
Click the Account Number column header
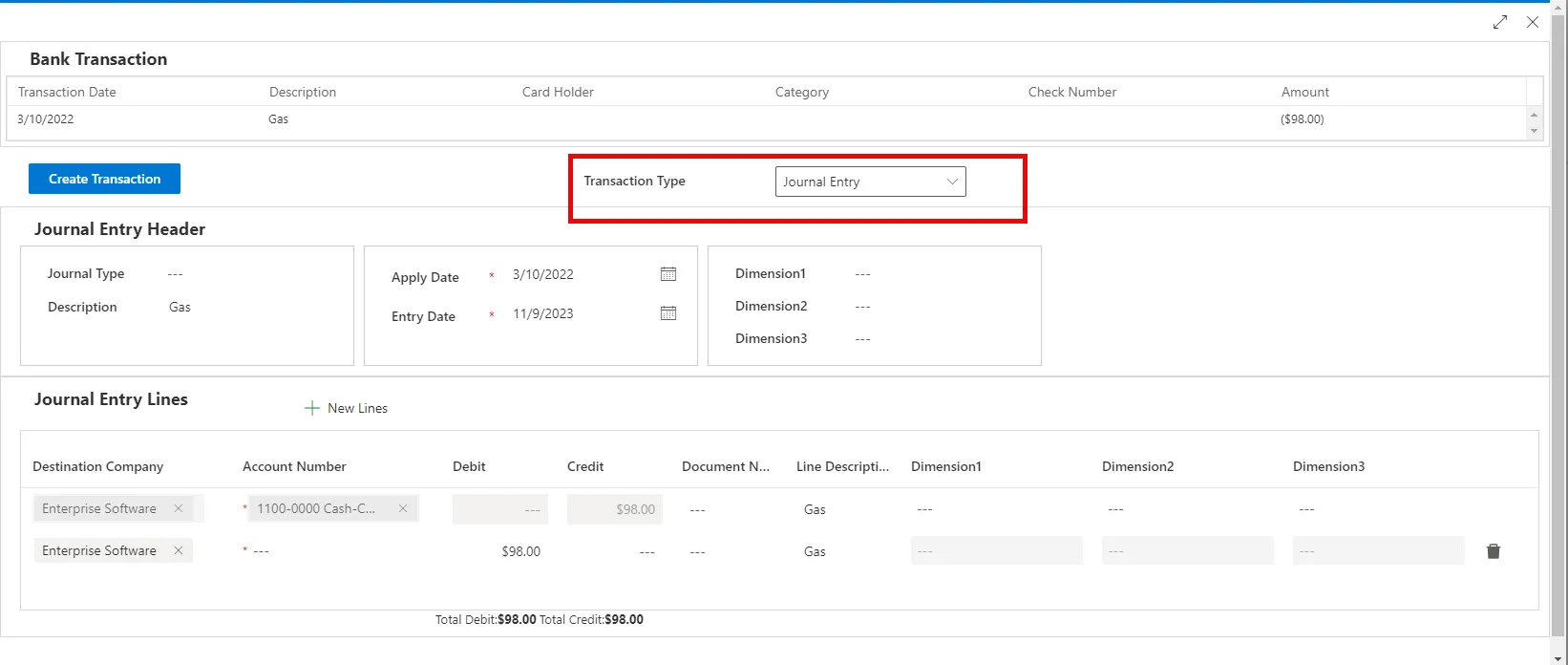point(294,466)
